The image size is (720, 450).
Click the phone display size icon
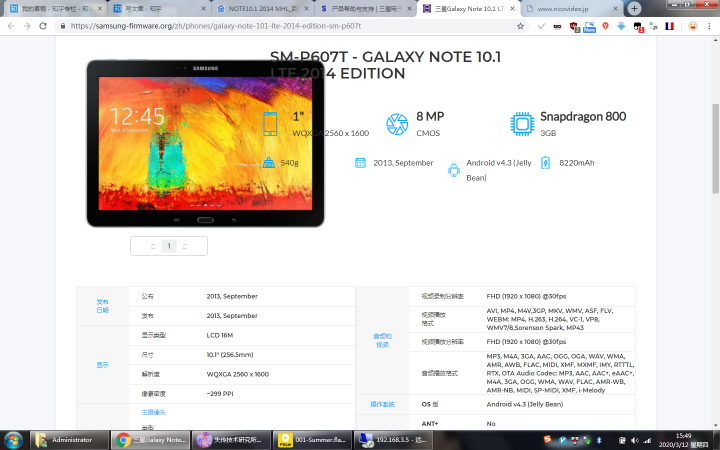270,124
